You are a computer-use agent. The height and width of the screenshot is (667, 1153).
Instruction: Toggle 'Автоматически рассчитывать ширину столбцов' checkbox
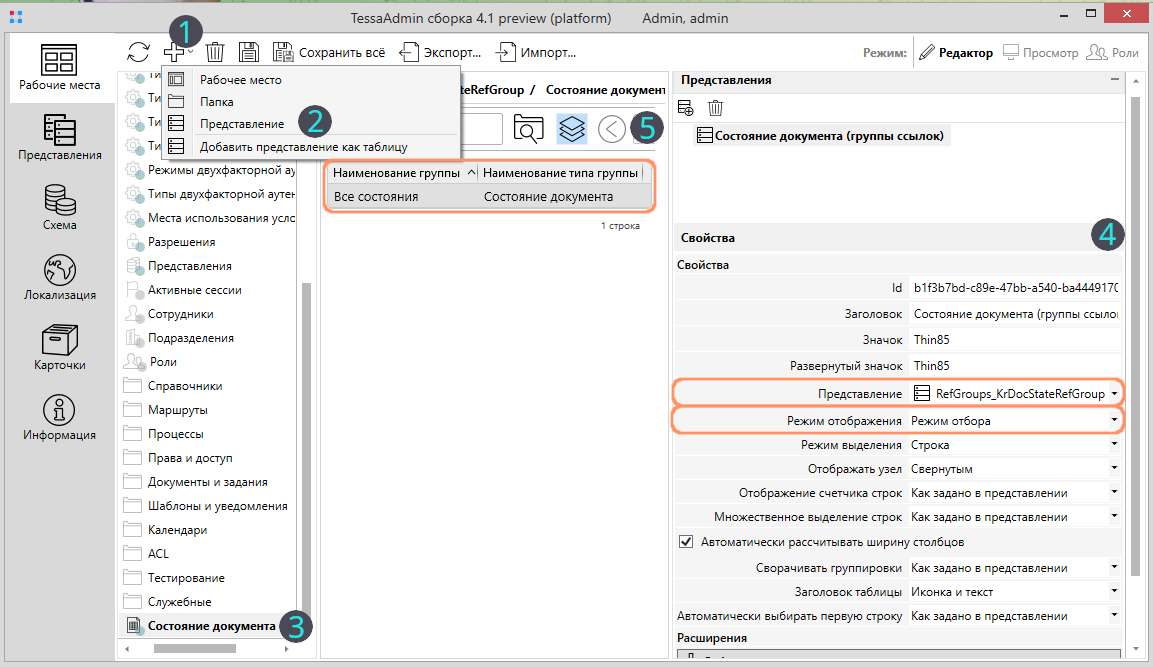coord(686,542)
